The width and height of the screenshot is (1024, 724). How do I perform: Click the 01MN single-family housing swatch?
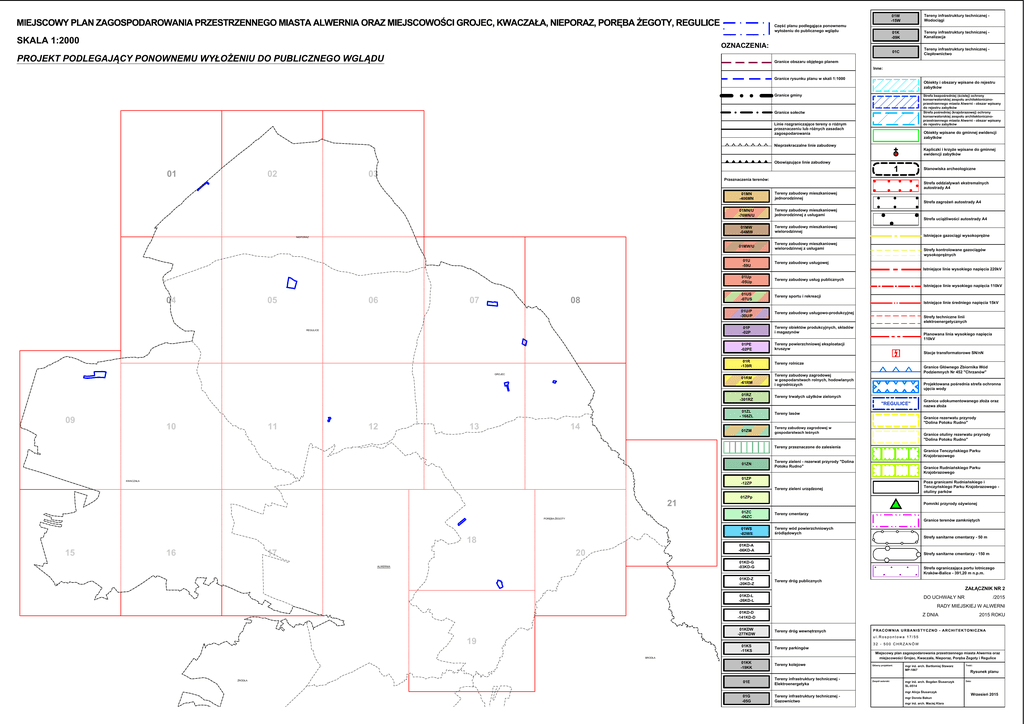(746, 195)
